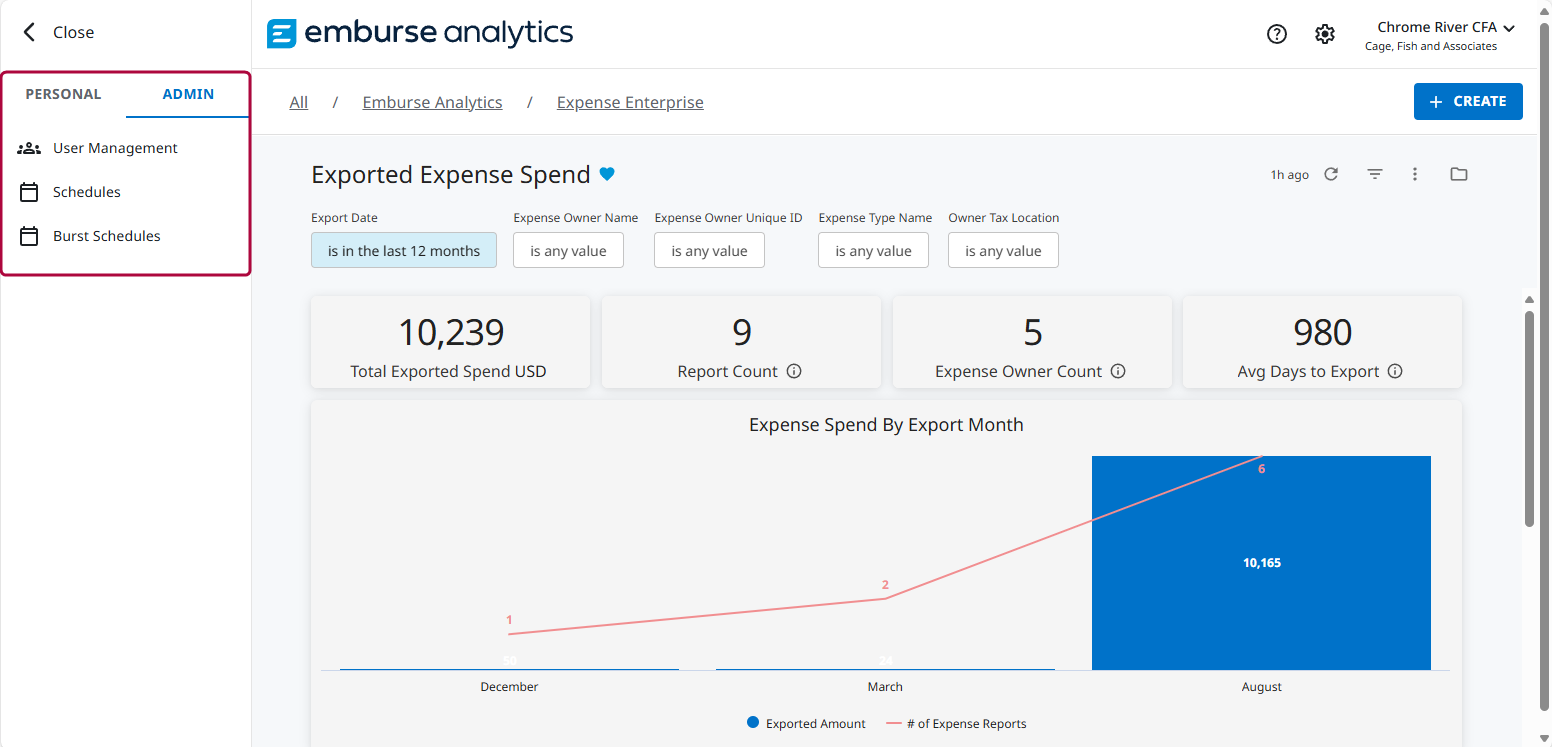Select the ADMIN tab
1552x747 pixels.
click(187, 93)
